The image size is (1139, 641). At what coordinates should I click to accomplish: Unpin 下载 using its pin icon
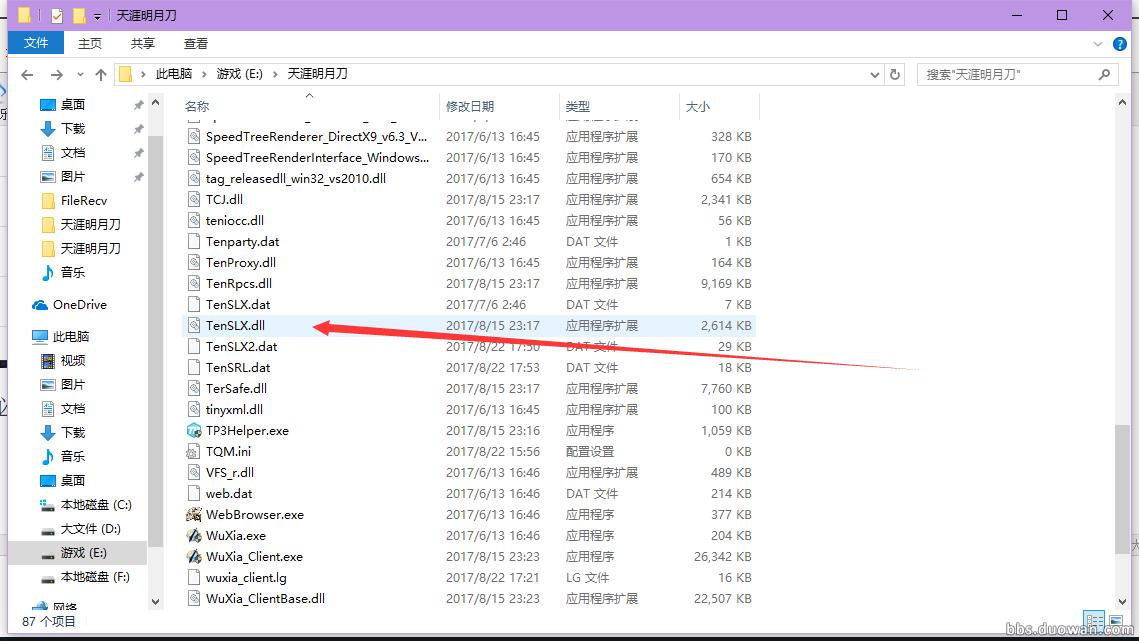point(141,128)
